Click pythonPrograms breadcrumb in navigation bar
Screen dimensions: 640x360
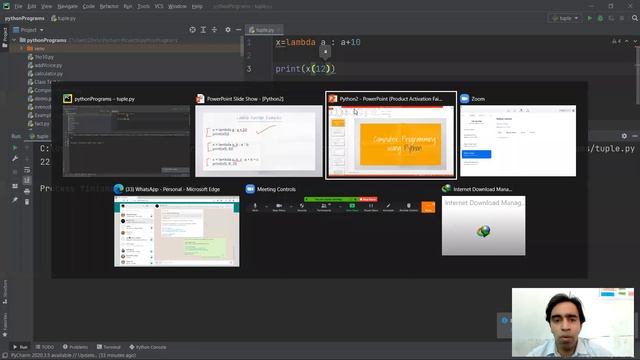tap(24, 18)
